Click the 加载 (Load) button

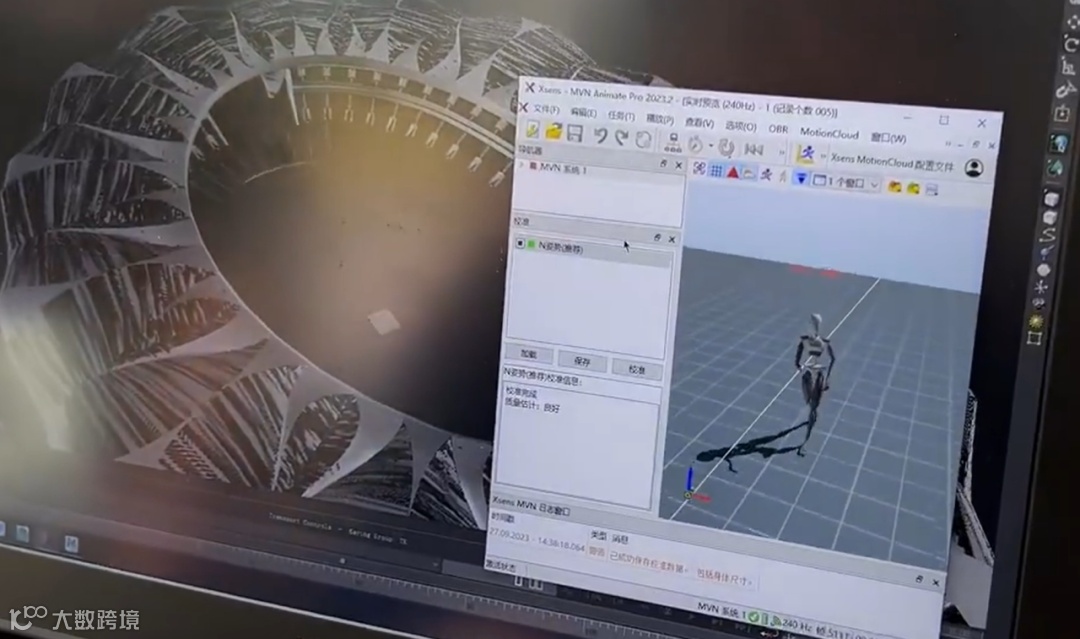click(528, 355)
